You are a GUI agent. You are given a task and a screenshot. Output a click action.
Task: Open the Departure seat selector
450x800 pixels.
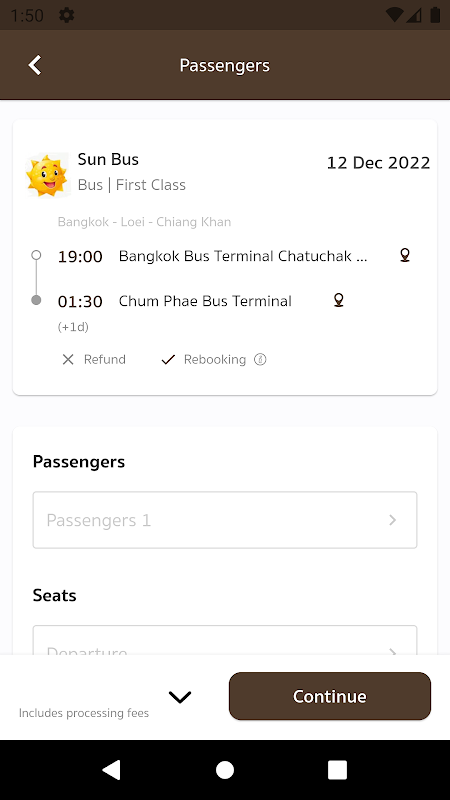225,640
